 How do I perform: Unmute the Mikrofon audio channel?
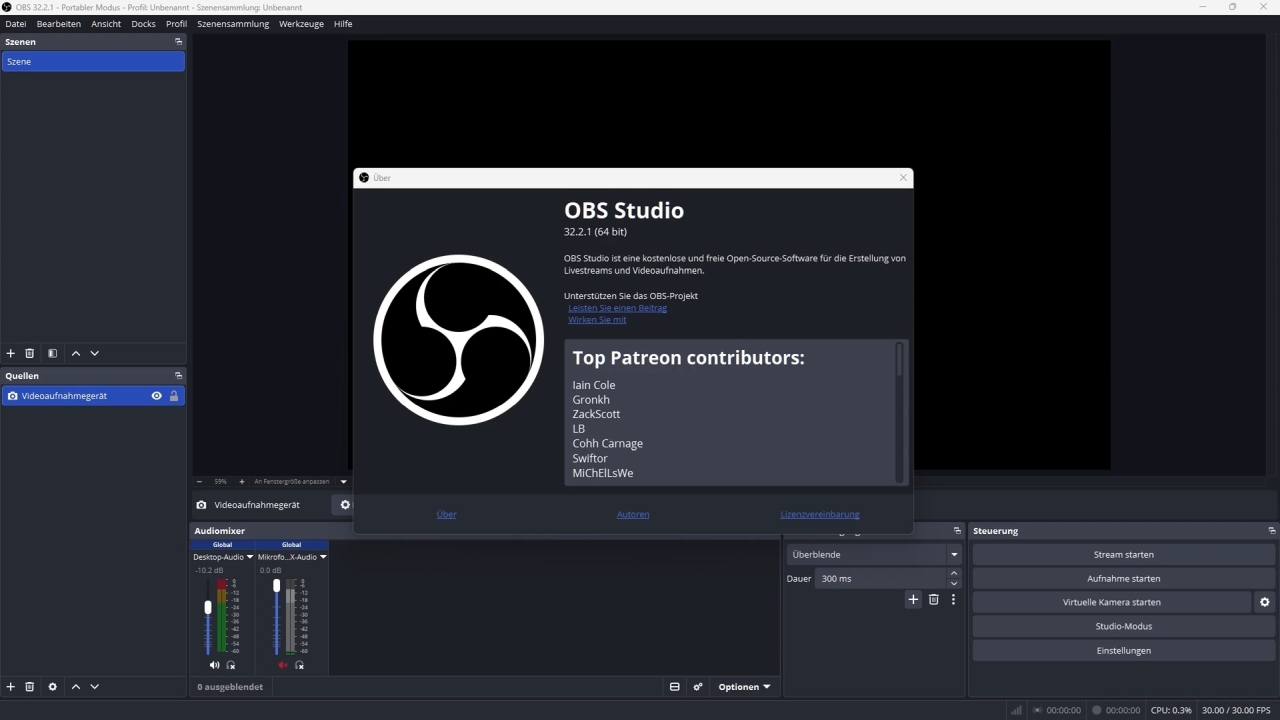click(x=283, y=665)
